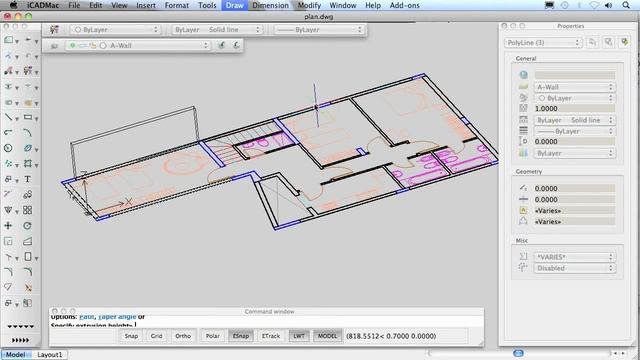
Task: Select the Explode tool (orange icon)
Action: tap(28, 288)
